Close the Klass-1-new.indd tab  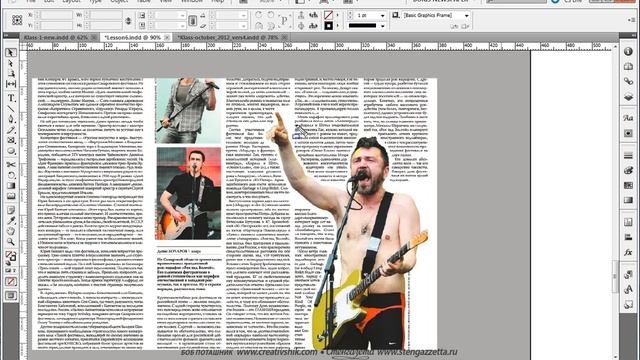tap(94, 37)
